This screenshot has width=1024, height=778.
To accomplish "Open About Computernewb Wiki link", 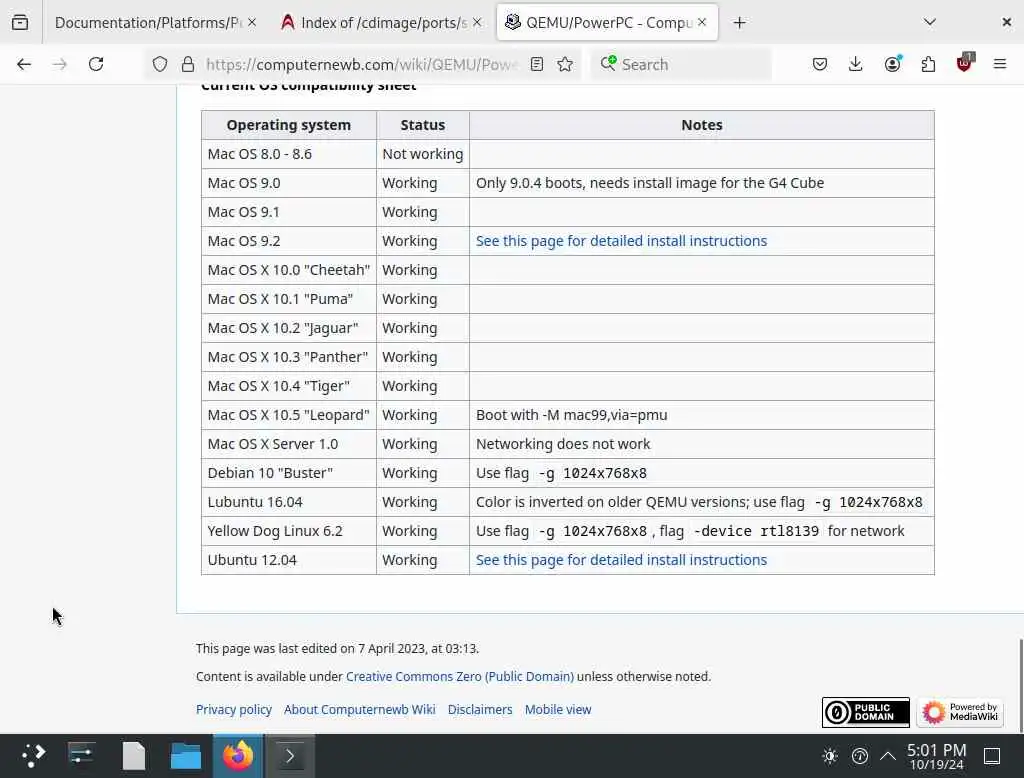I will click(359, 709).
